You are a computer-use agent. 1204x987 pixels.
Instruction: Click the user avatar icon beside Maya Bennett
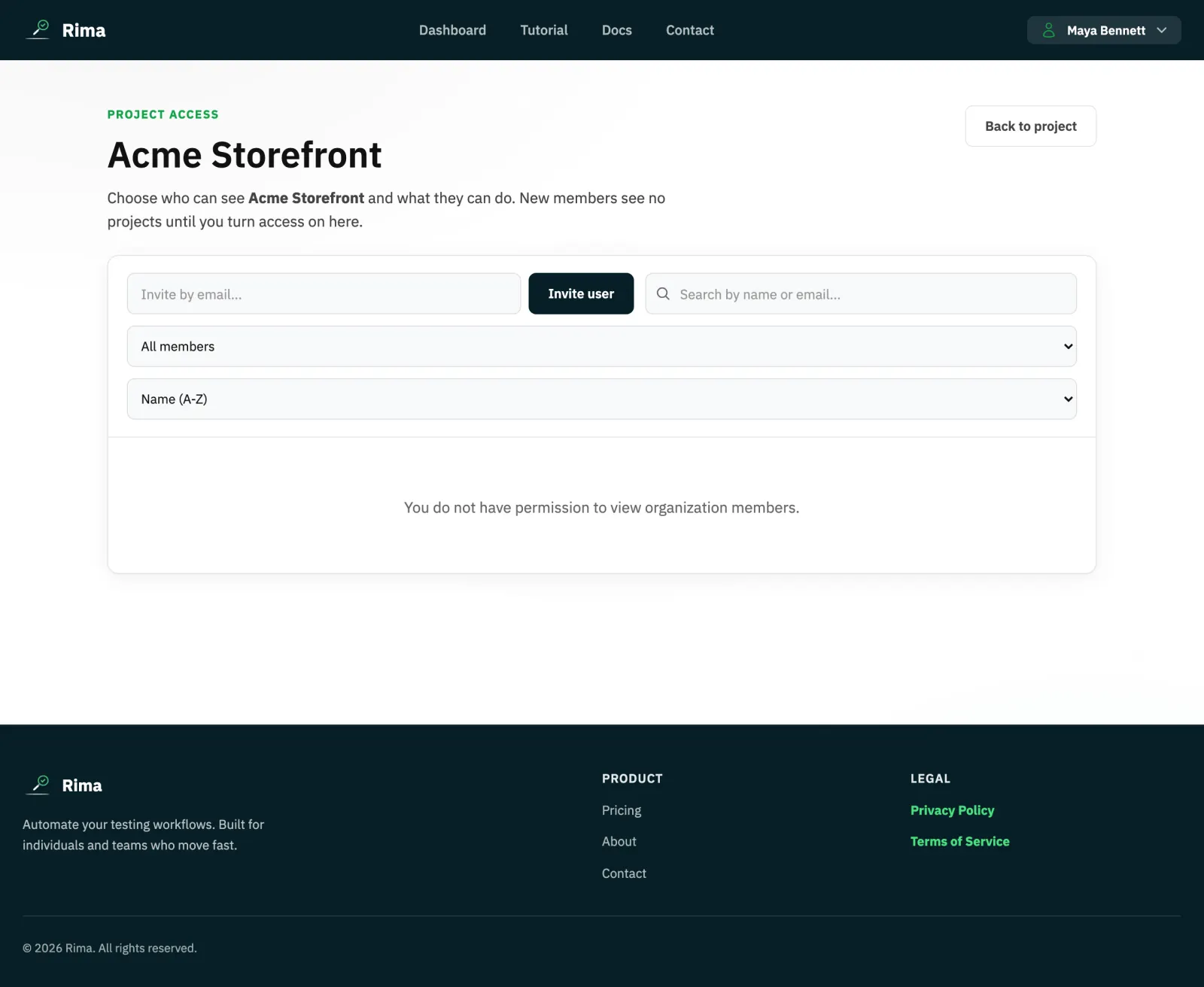[x=1048, y=30]
